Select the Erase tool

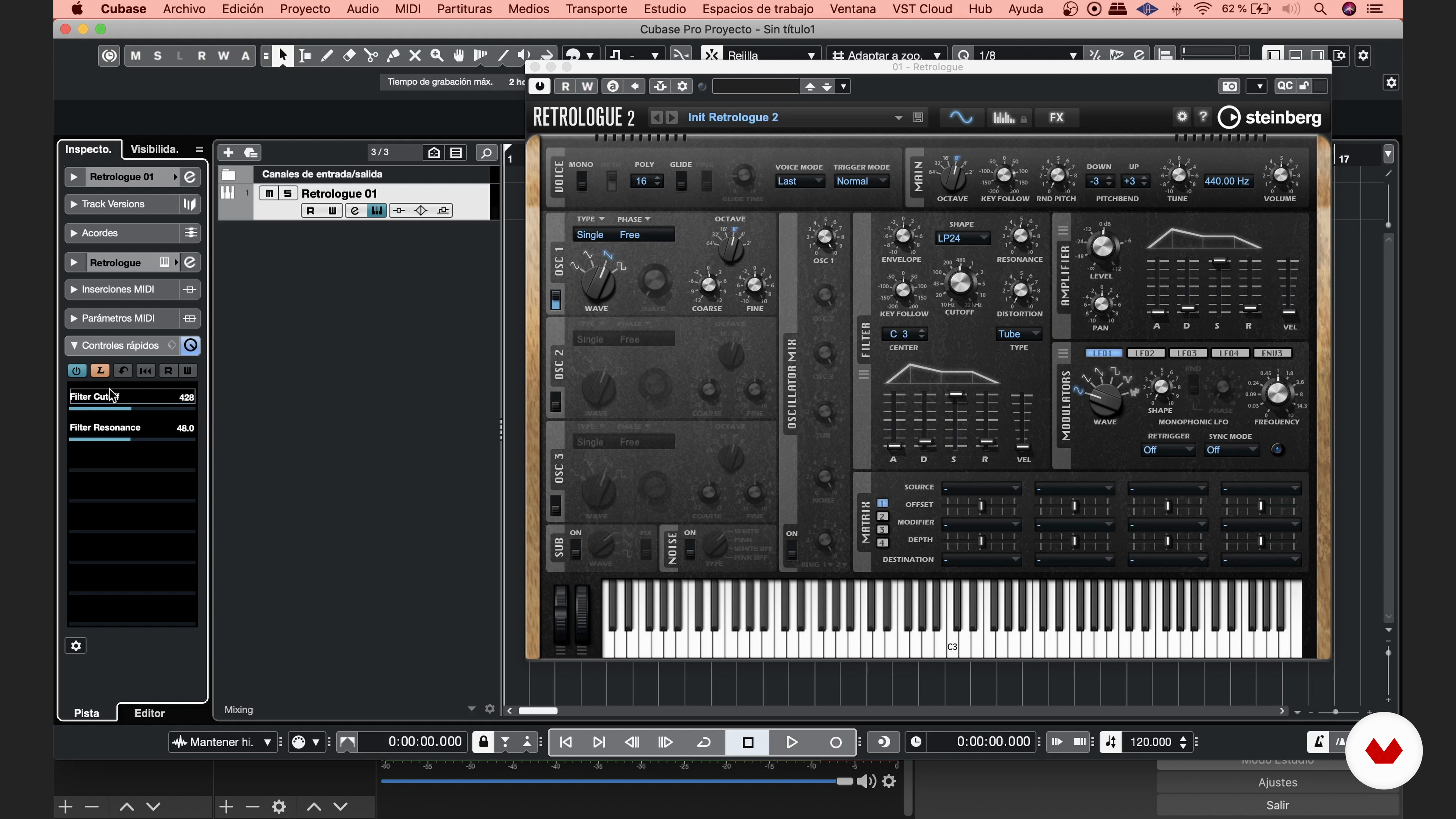click(349, 55)
